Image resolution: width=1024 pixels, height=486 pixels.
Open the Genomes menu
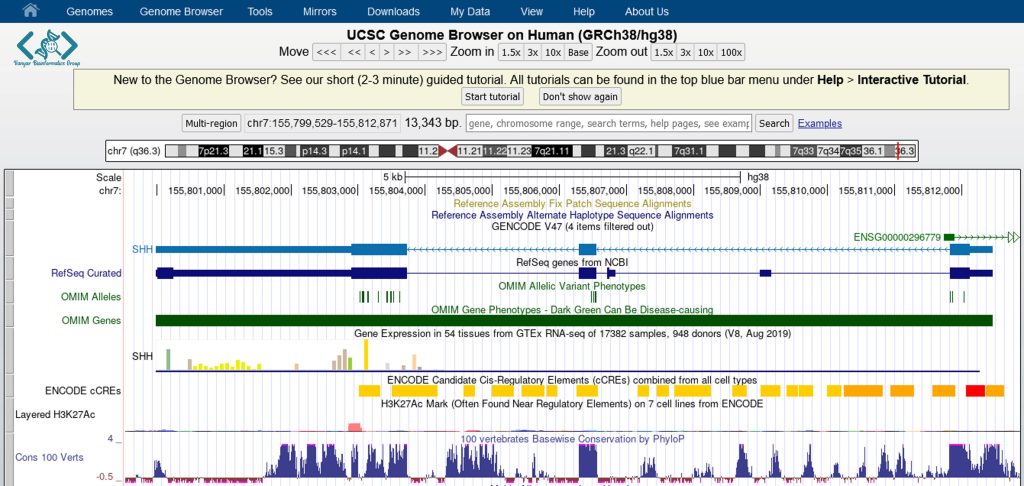89,11
